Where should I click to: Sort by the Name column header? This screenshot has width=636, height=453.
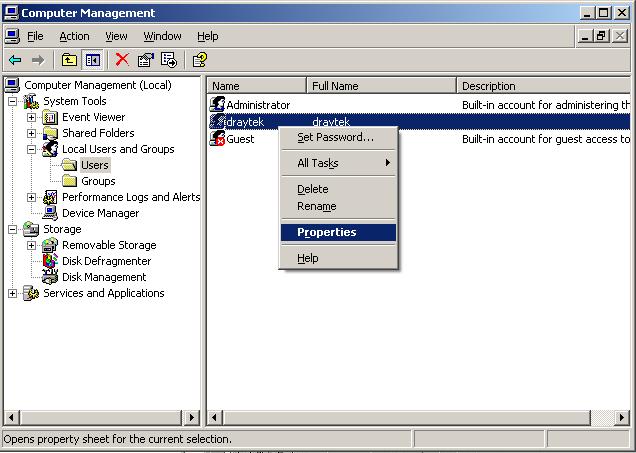click(x=257, y=86)
